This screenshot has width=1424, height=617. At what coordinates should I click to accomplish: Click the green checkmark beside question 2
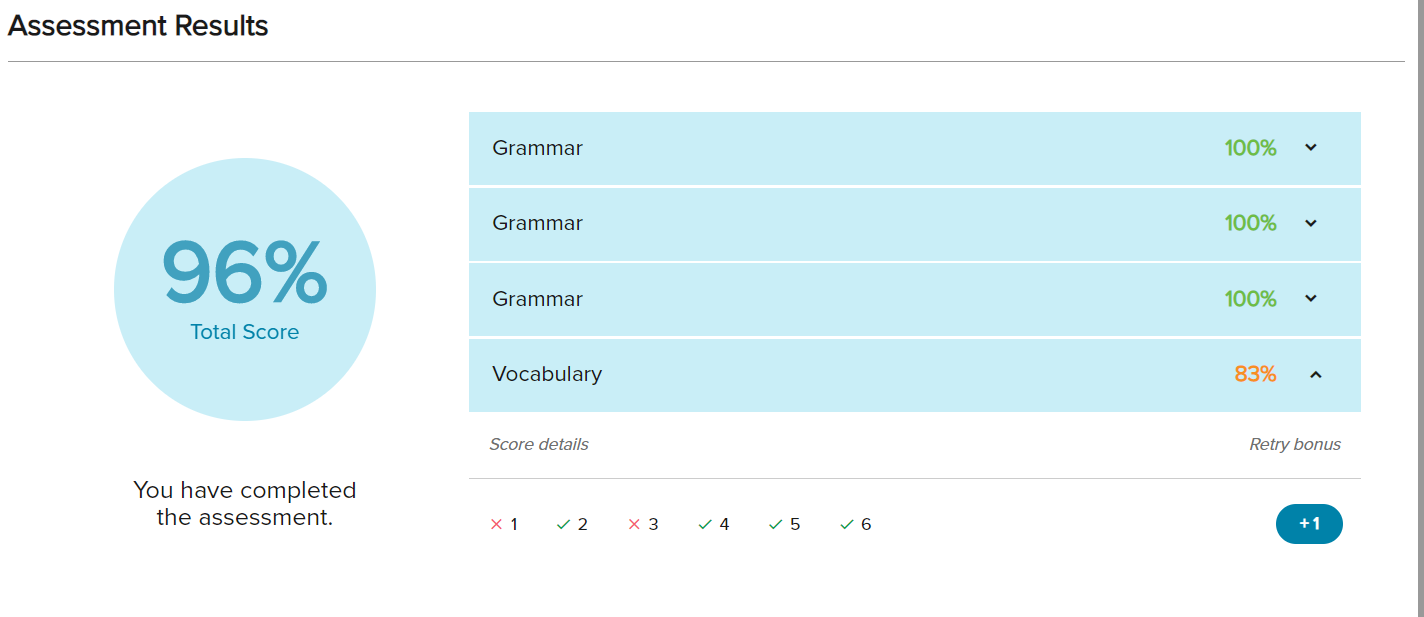(x=563, y=524)
